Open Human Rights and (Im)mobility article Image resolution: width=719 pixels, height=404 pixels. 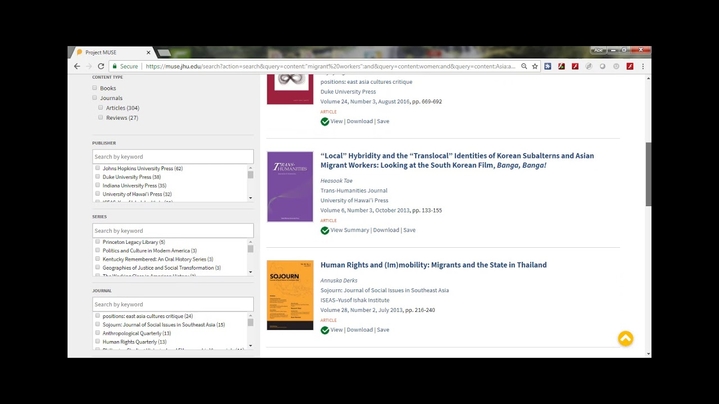tap(433, 265)
